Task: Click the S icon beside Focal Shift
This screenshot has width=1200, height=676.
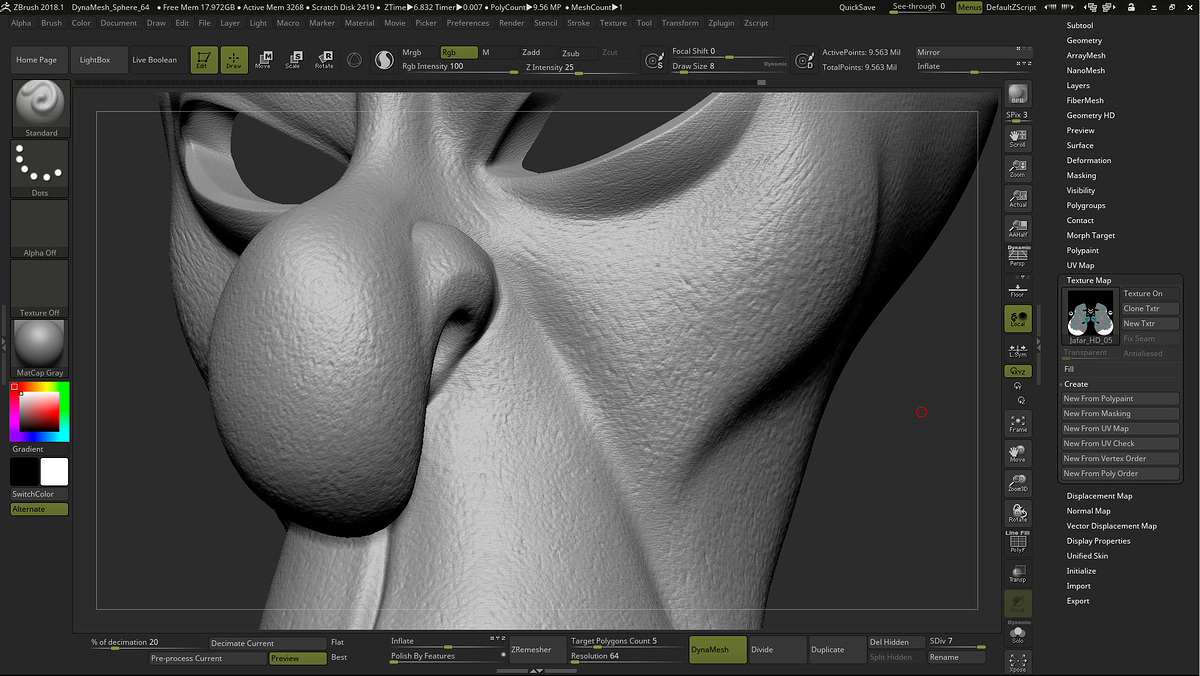Action: pos(654,61)
